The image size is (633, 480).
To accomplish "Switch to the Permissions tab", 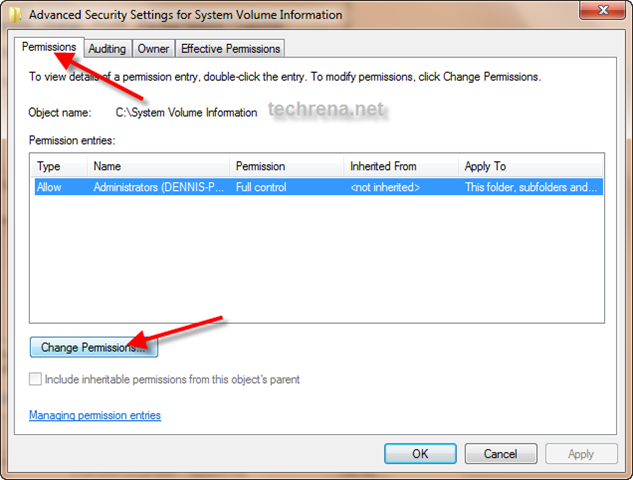I will point(49,47).
